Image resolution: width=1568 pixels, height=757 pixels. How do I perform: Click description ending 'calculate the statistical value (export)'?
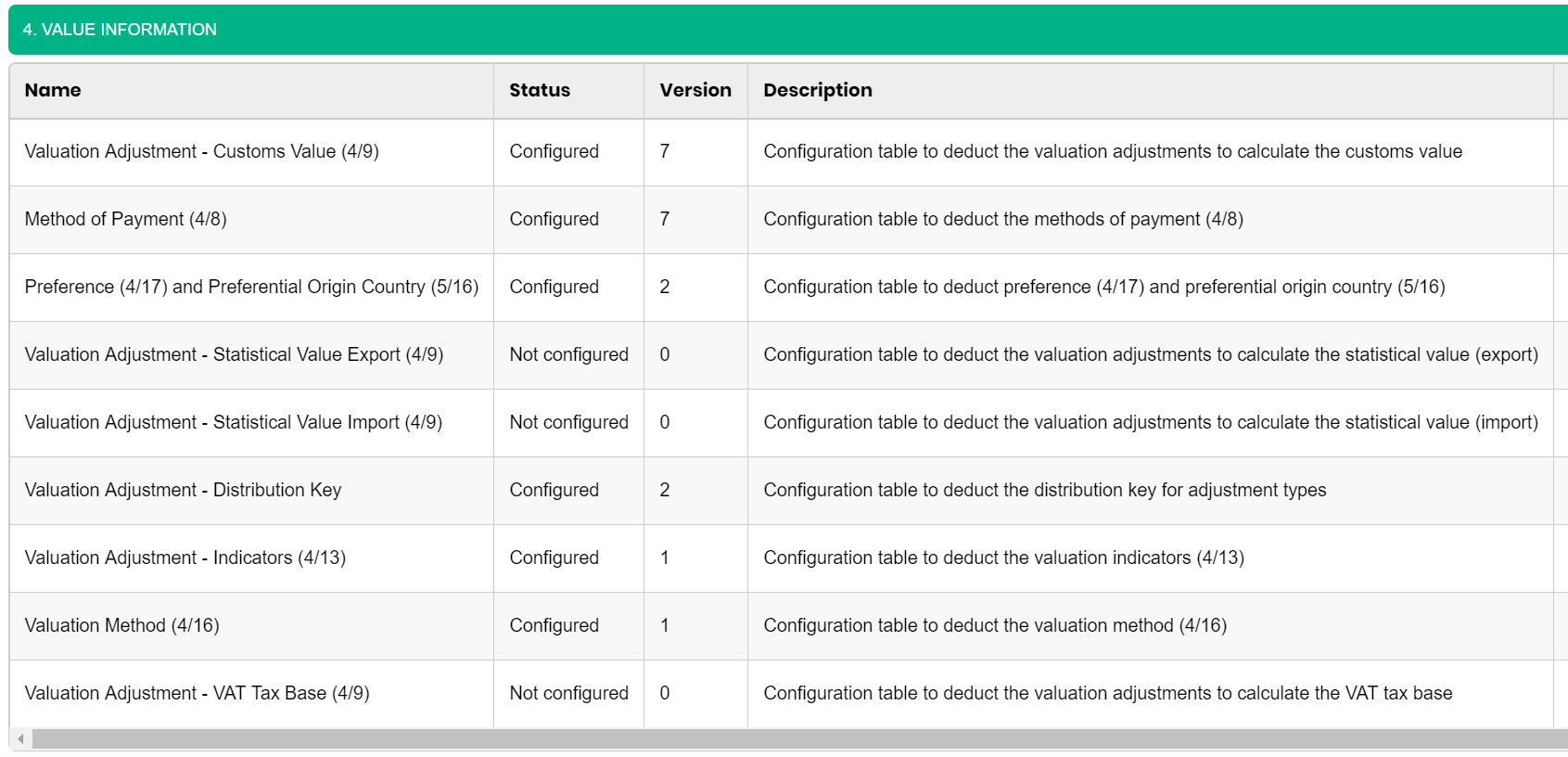(x=1151, y=354)
